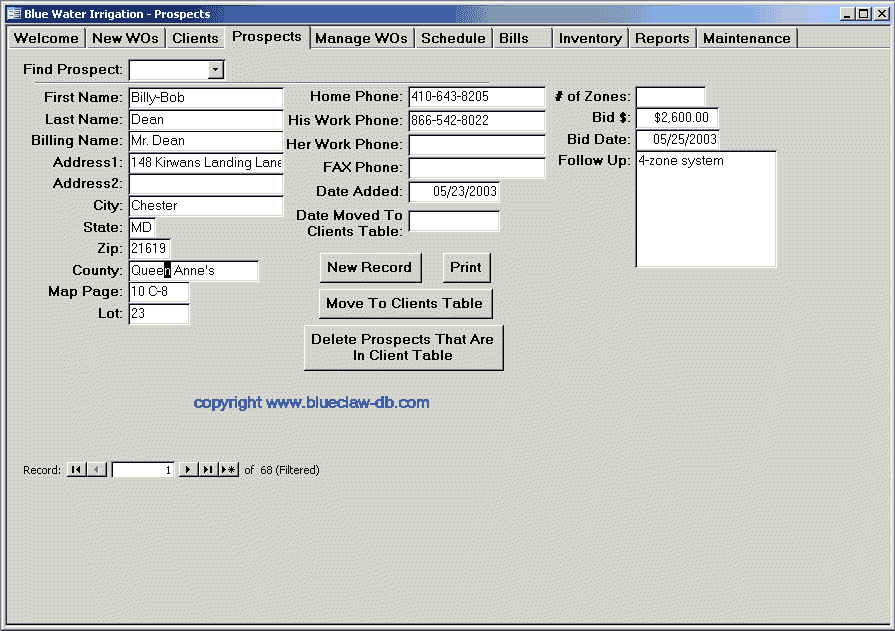Open the Find Prospect dropdown arrow
Screen dimensions: 895x631
(x=215, y=70)
